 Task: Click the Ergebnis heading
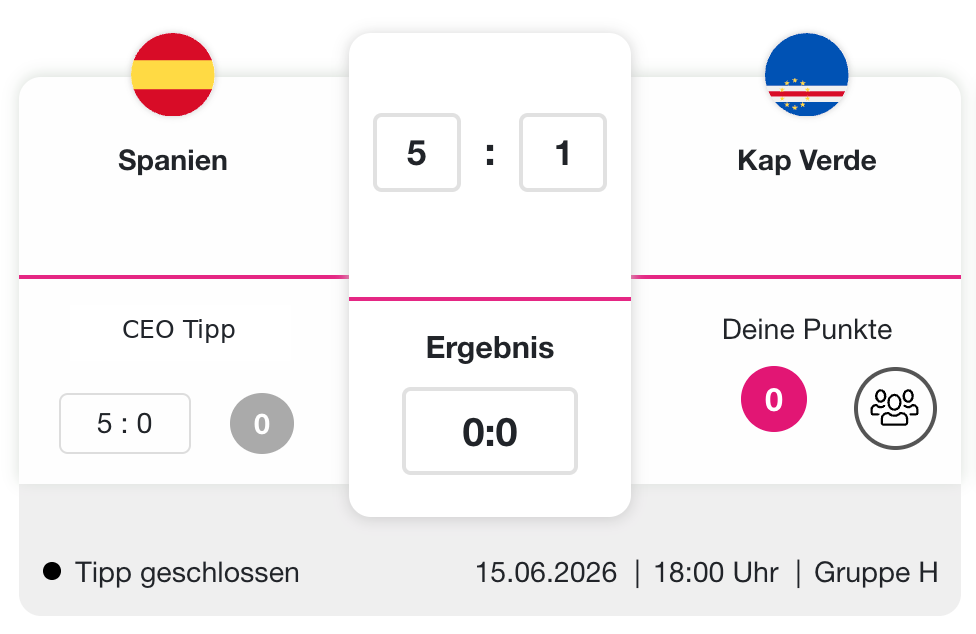[x=490, y=348]
